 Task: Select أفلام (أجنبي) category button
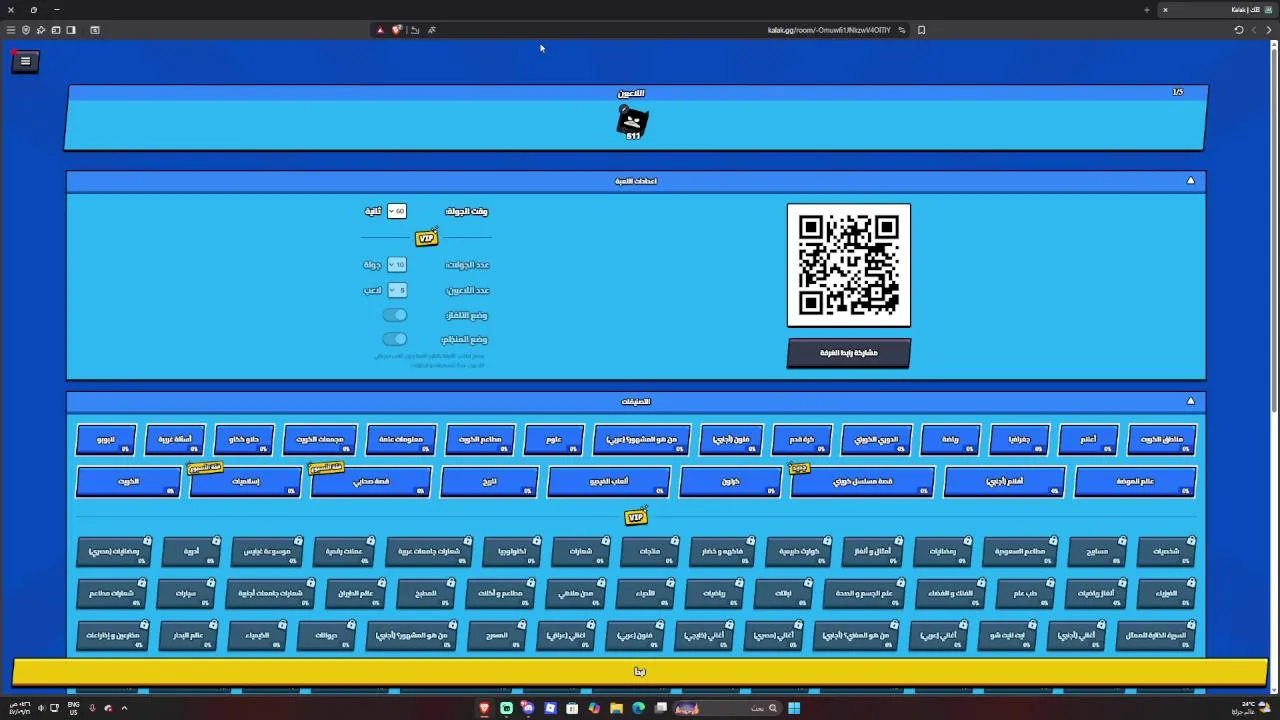[1005, 482]
